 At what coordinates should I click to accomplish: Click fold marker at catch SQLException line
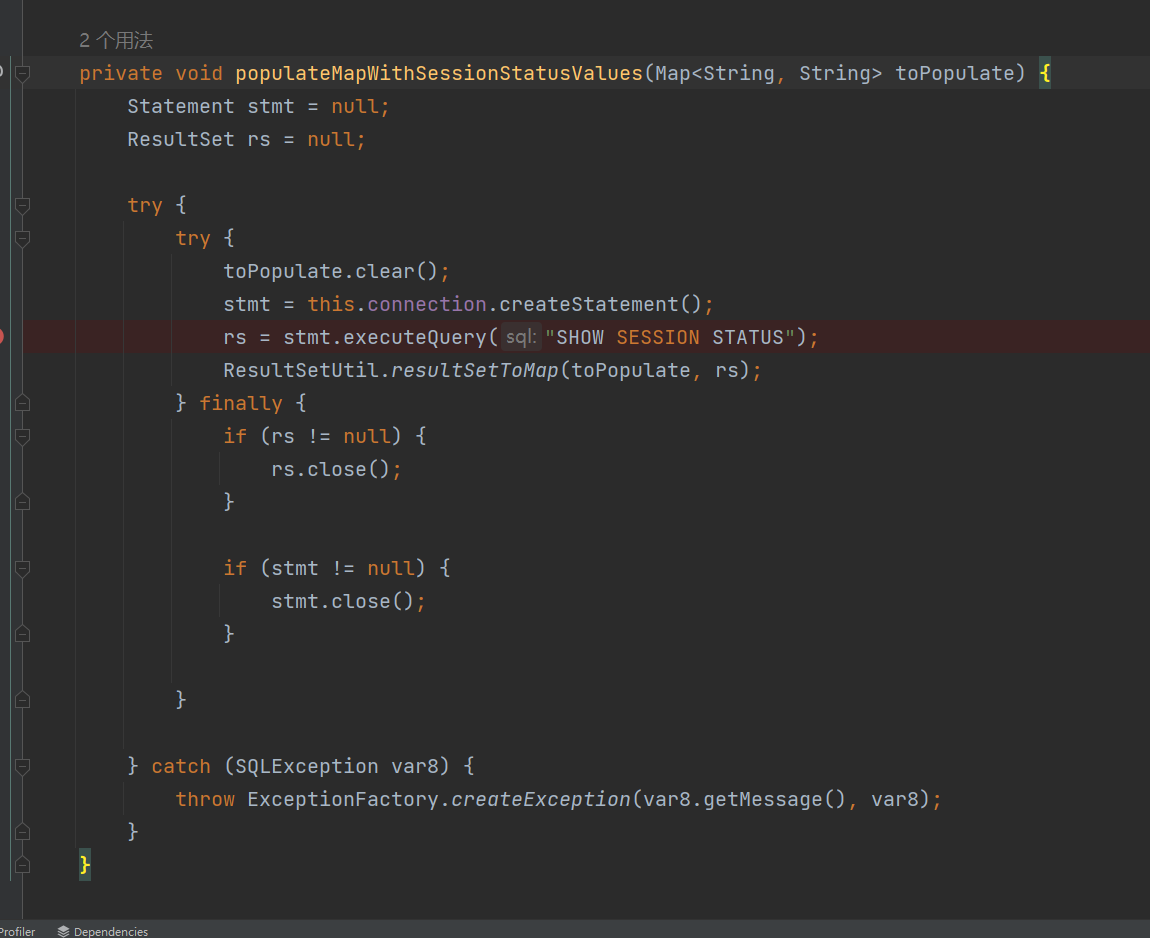23,766
